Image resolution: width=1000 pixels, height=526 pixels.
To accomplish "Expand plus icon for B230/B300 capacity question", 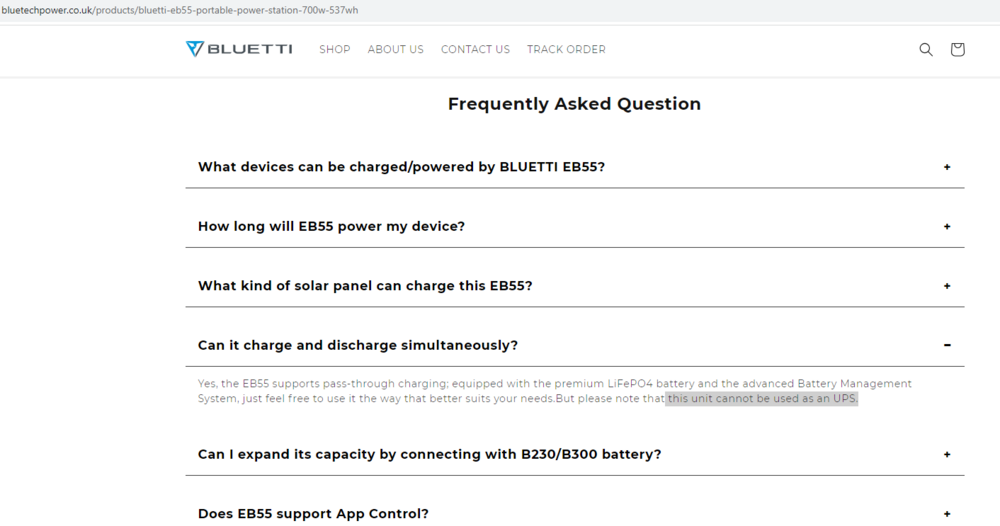I will coord(947,454).
